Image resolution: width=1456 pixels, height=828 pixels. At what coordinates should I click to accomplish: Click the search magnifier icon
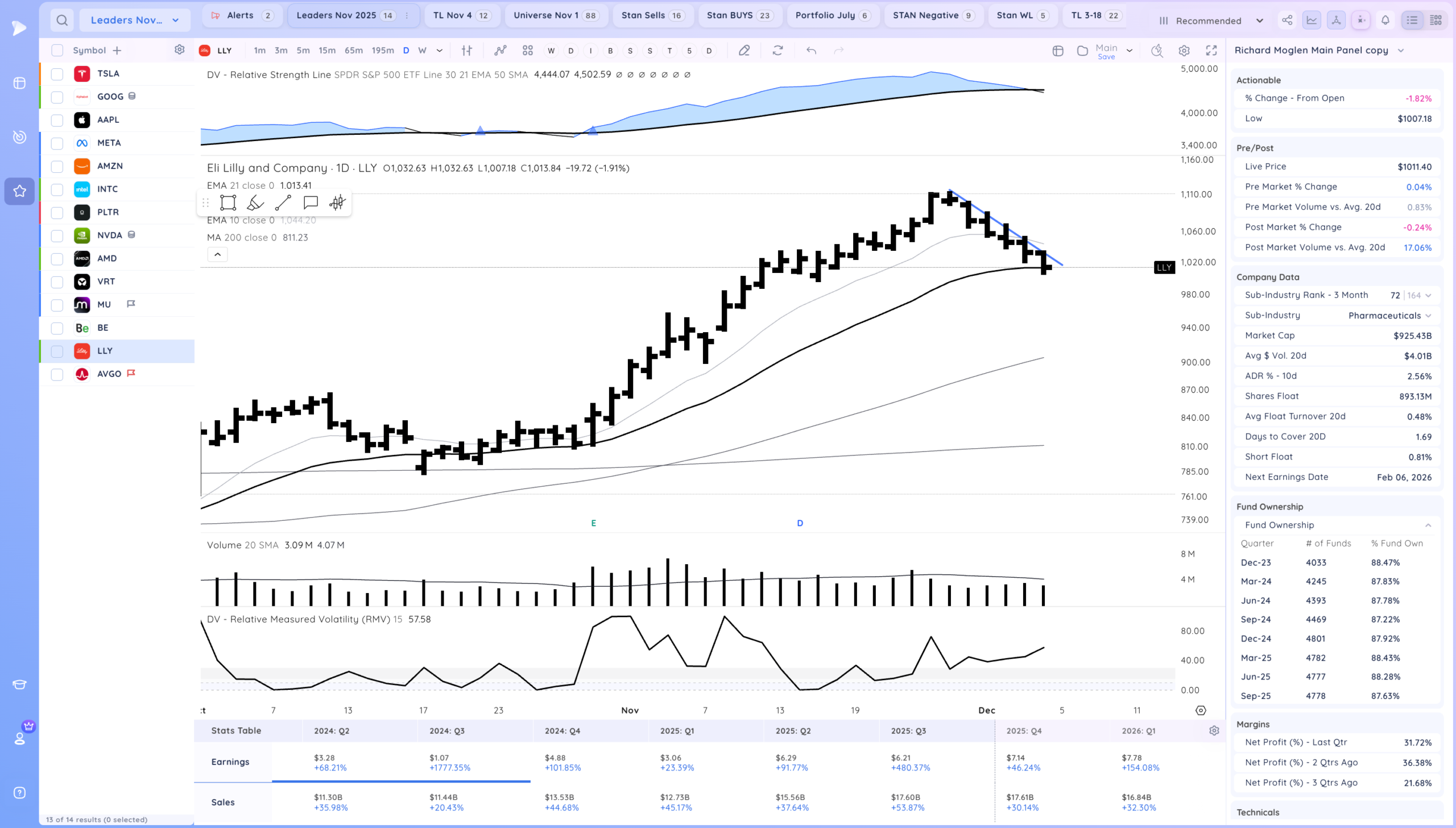pos(62,20)
